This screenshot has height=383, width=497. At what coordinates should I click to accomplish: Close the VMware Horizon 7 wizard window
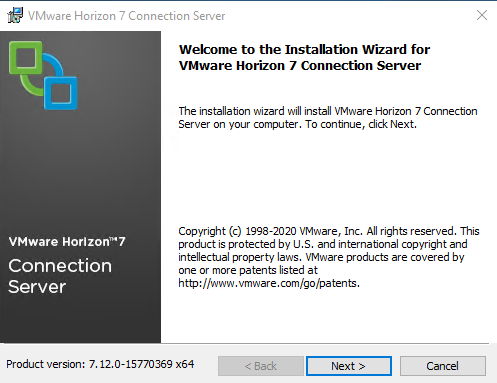(x=482, y=15)
